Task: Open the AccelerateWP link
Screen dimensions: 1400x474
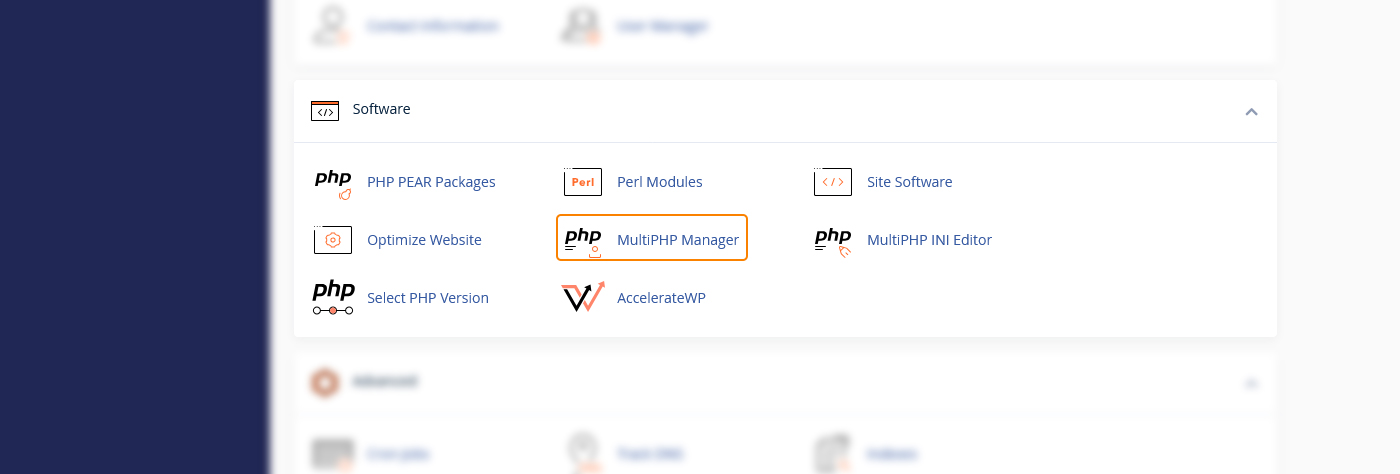Action: coord(661,298)
